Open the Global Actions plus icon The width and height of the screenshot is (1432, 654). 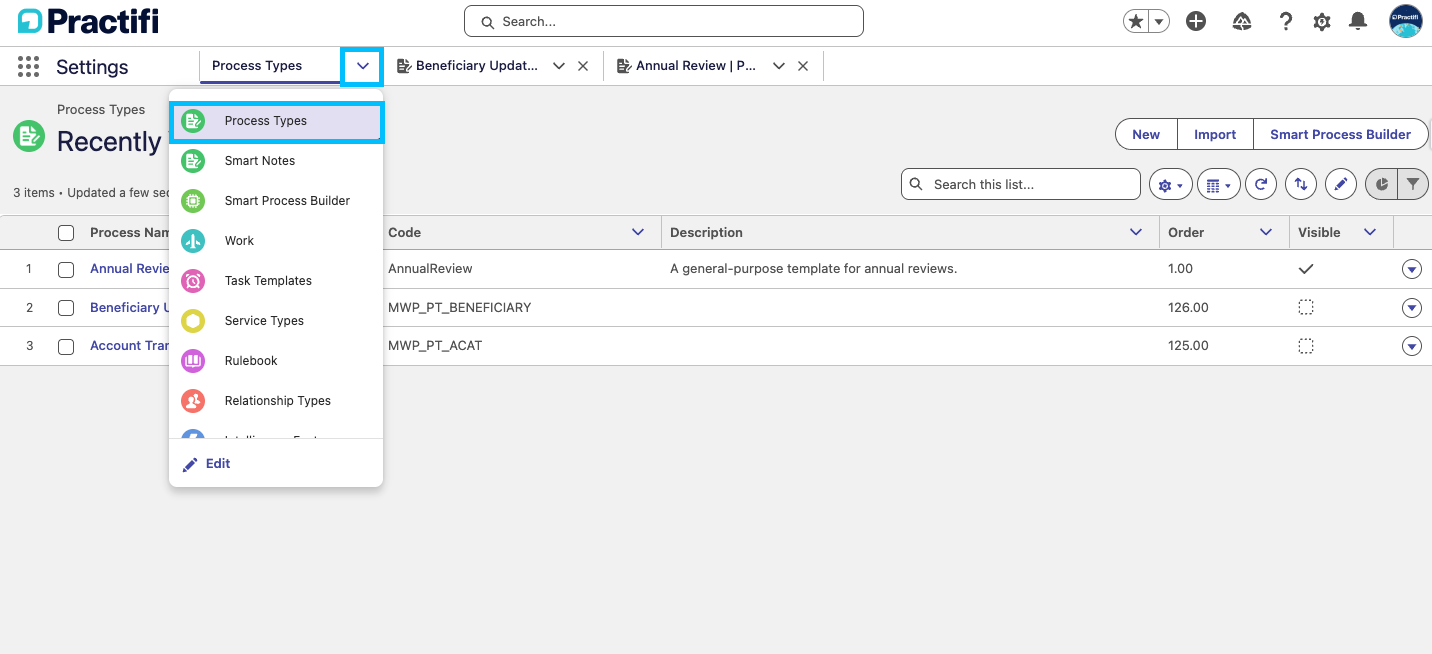tap(1196, 21)
